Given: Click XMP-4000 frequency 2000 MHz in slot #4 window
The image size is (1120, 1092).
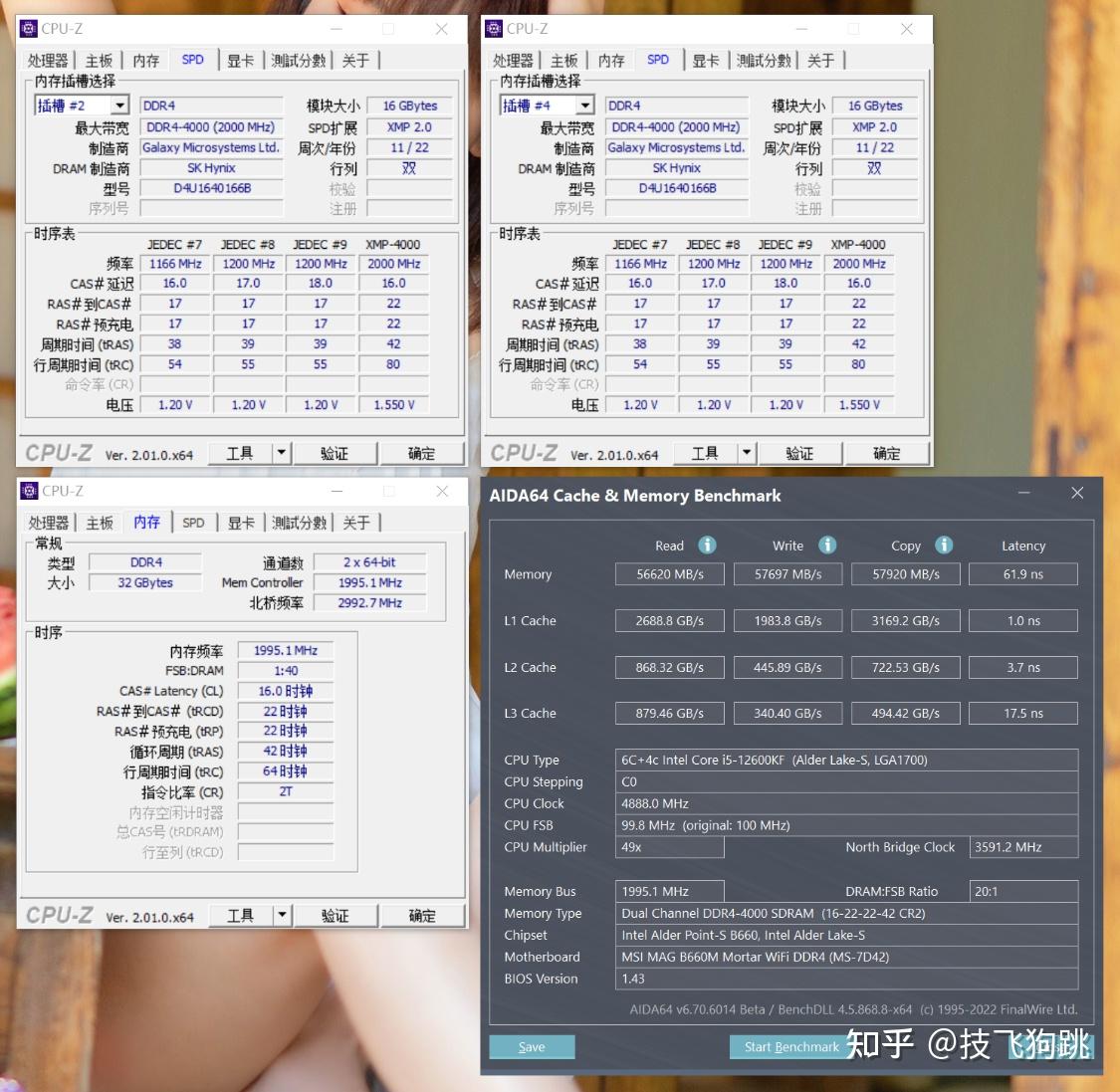Looking at the screenshot, I should point(858,264).
